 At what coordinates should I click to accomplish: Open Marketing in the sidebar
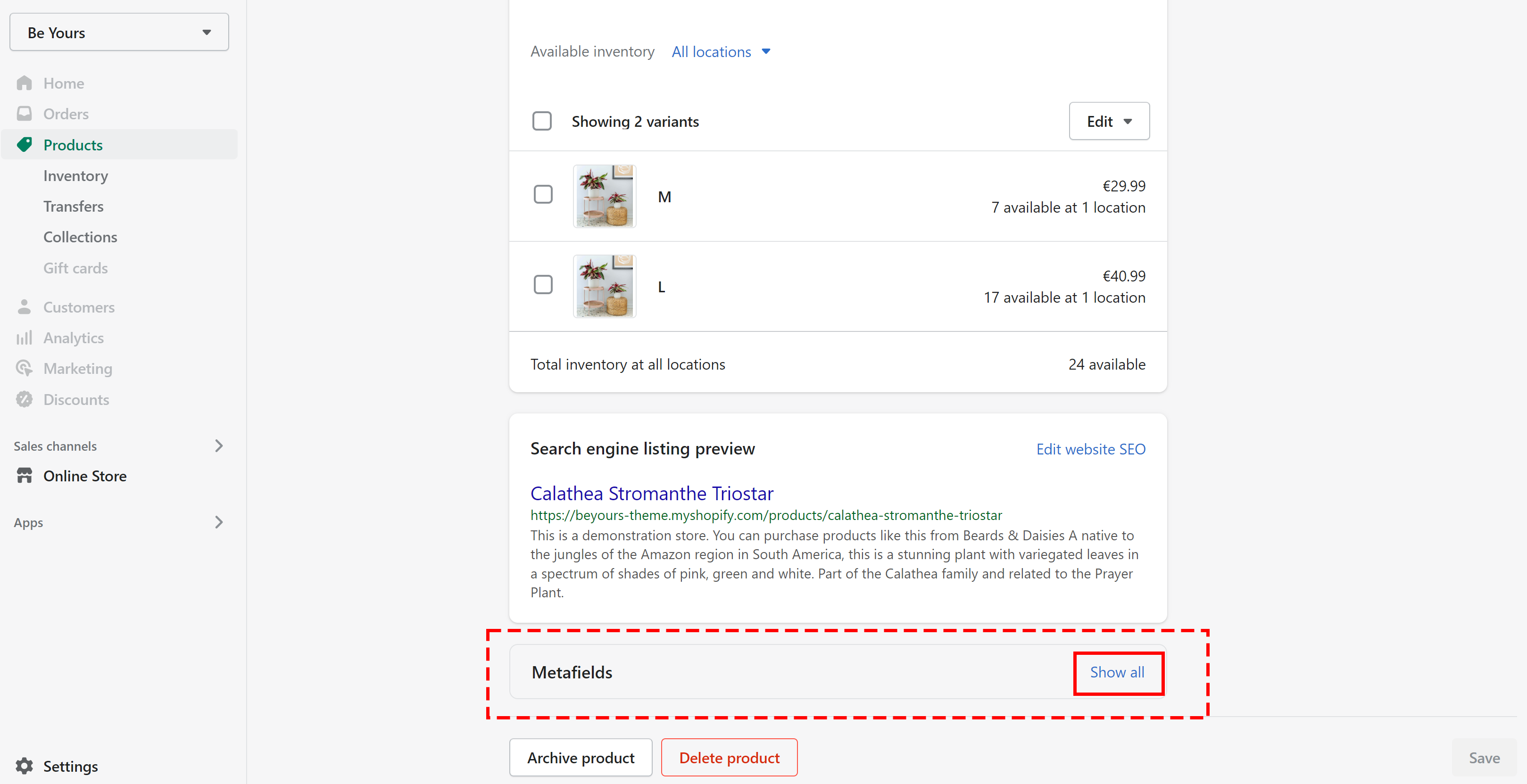pos(78,369)
